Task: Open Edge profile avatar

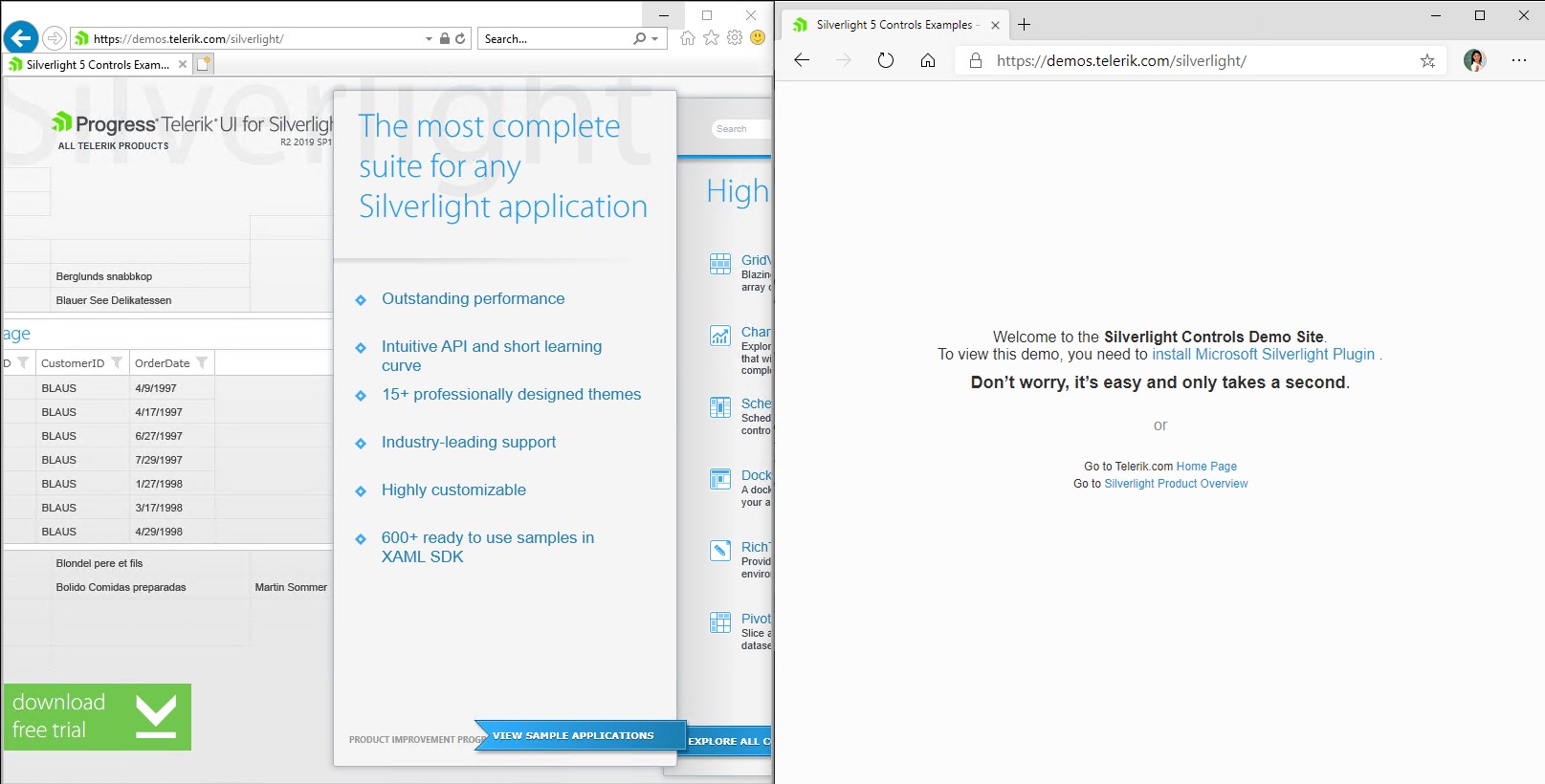Action: tap(1475, 60)
